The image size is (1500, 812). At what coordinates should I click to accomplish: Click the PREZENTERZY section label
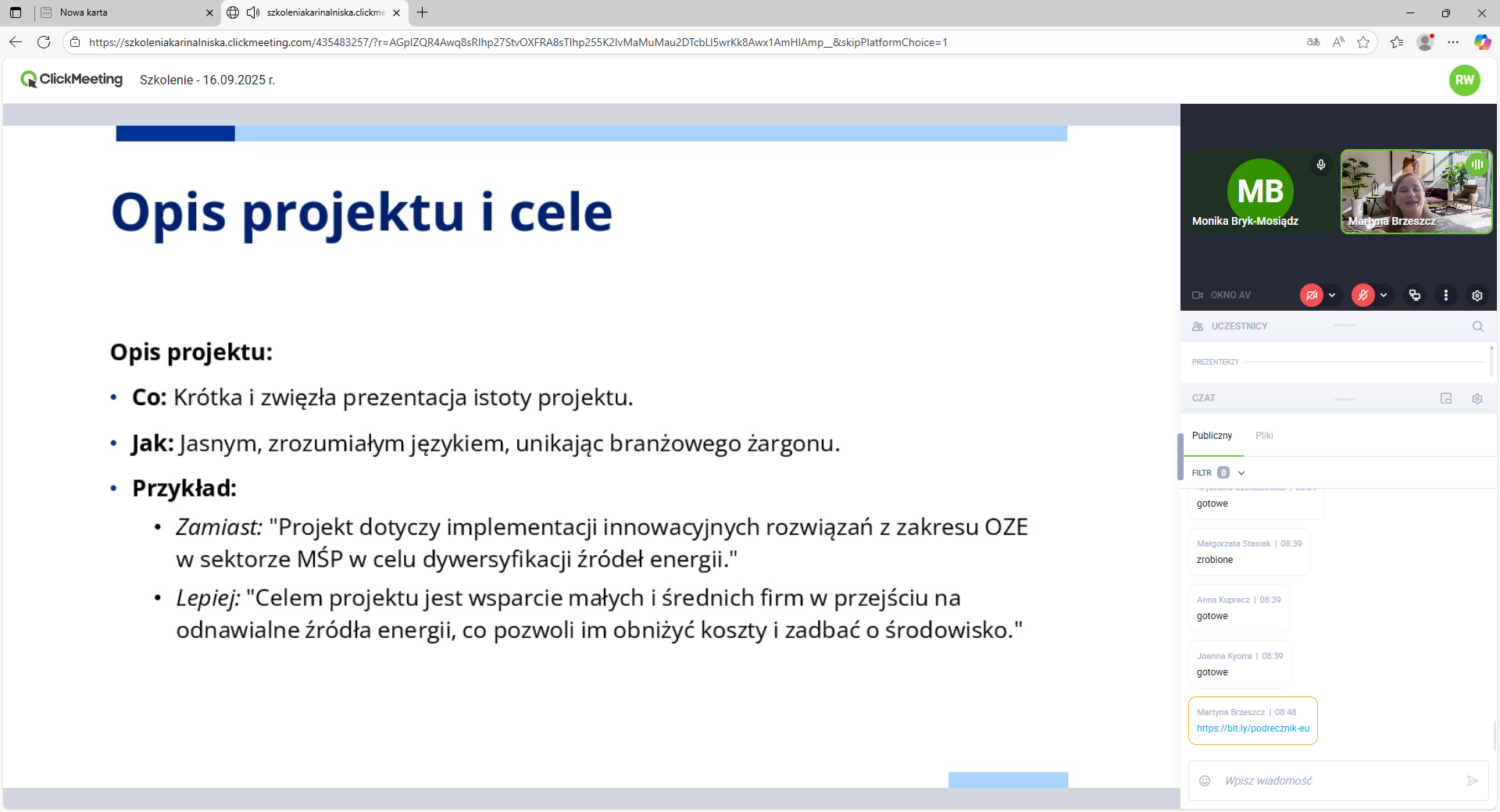click(x=1215, y=362)
